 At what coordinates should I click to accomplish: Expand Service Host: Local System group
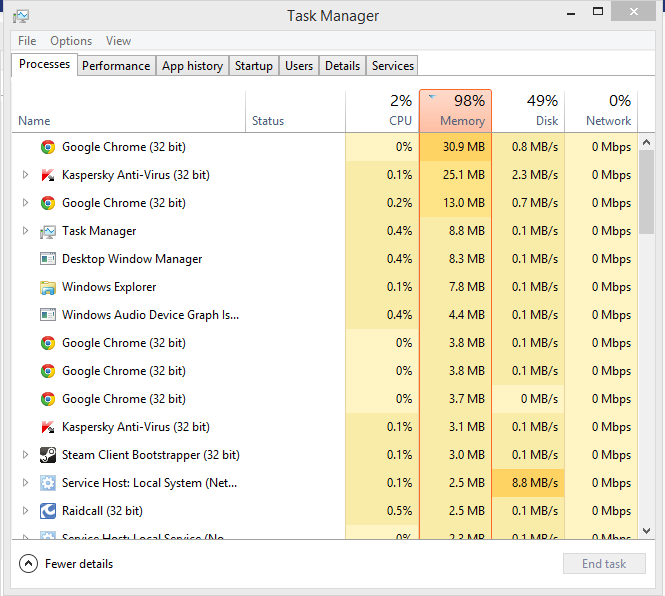pos(25,483)
